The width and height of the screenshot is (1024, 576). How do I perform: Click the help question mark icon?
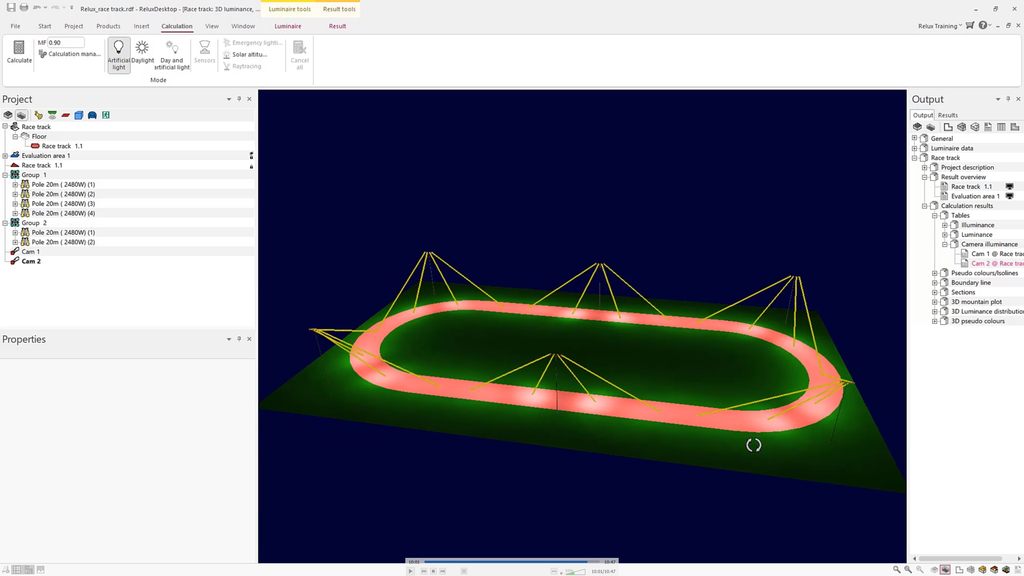coord(983,25)
